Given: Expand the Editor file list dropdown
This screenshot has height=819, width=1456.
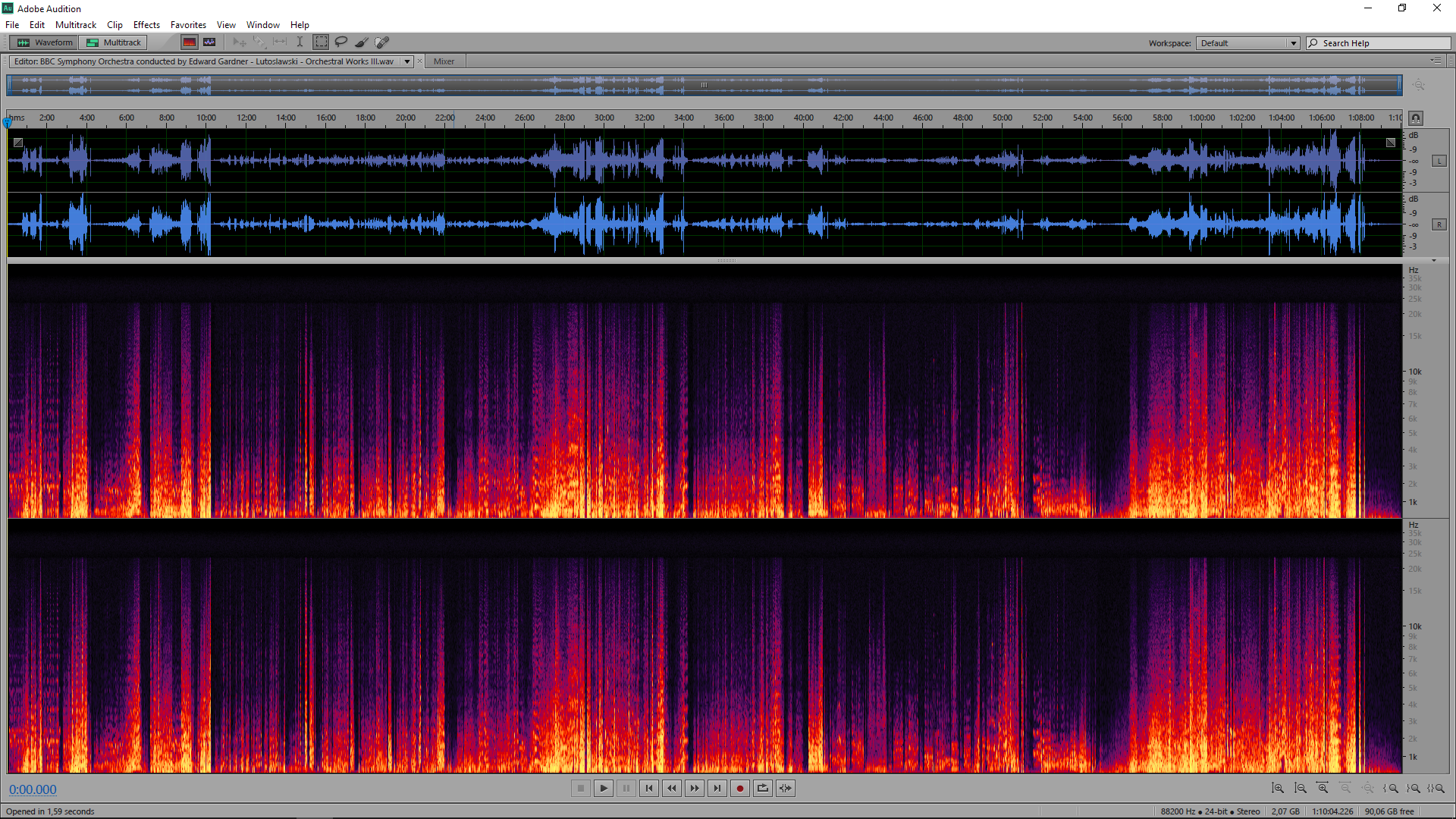Looking at the screenshot, I should coord(407,61).
